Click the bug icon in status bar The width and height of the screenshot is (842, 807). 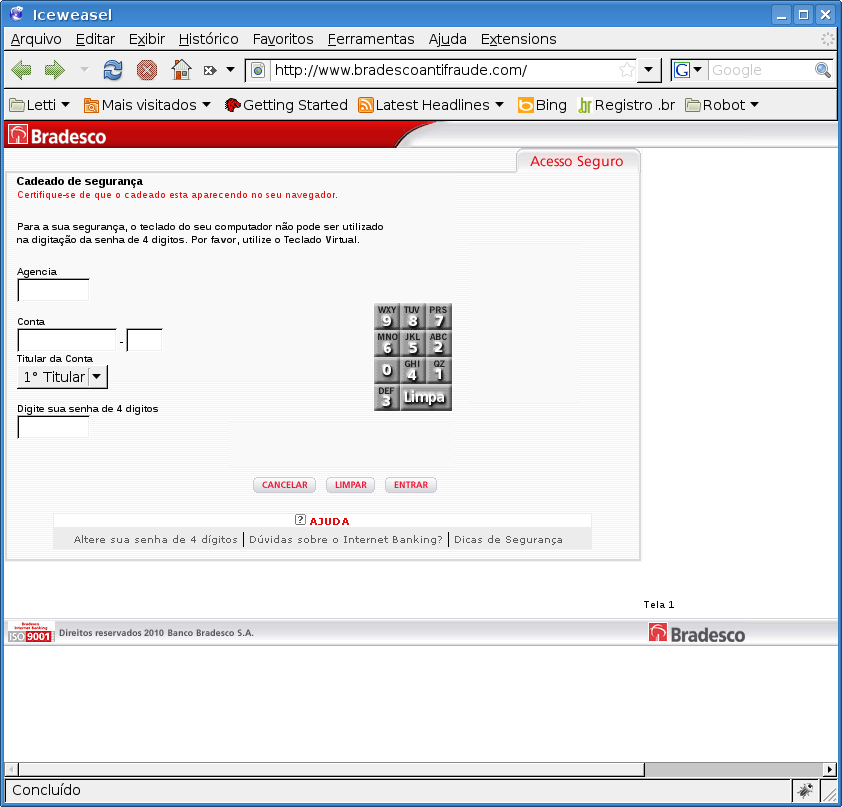point(804,790)
